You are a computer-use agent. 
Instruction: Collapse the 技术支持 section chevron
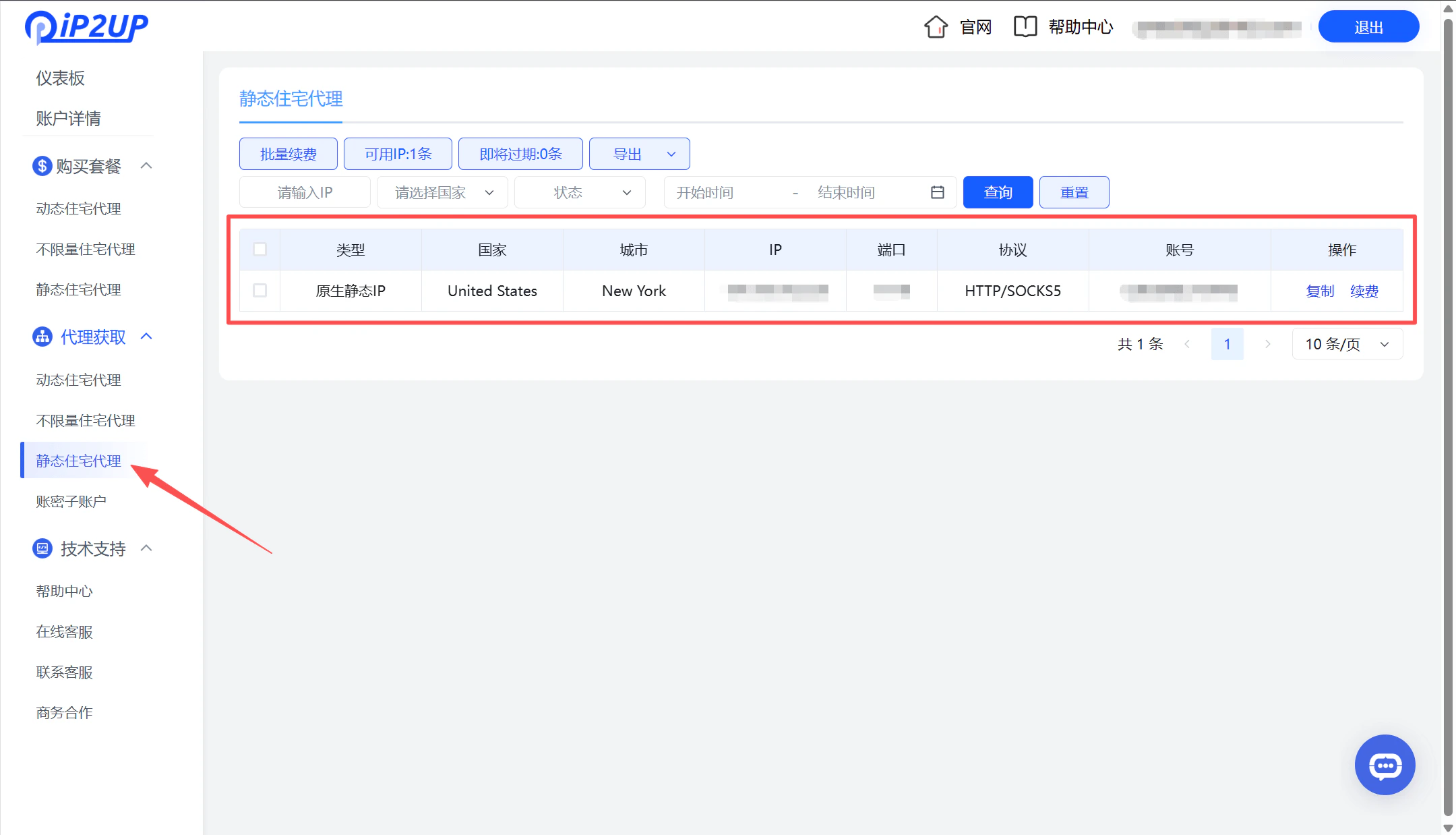tap(147, 548)
